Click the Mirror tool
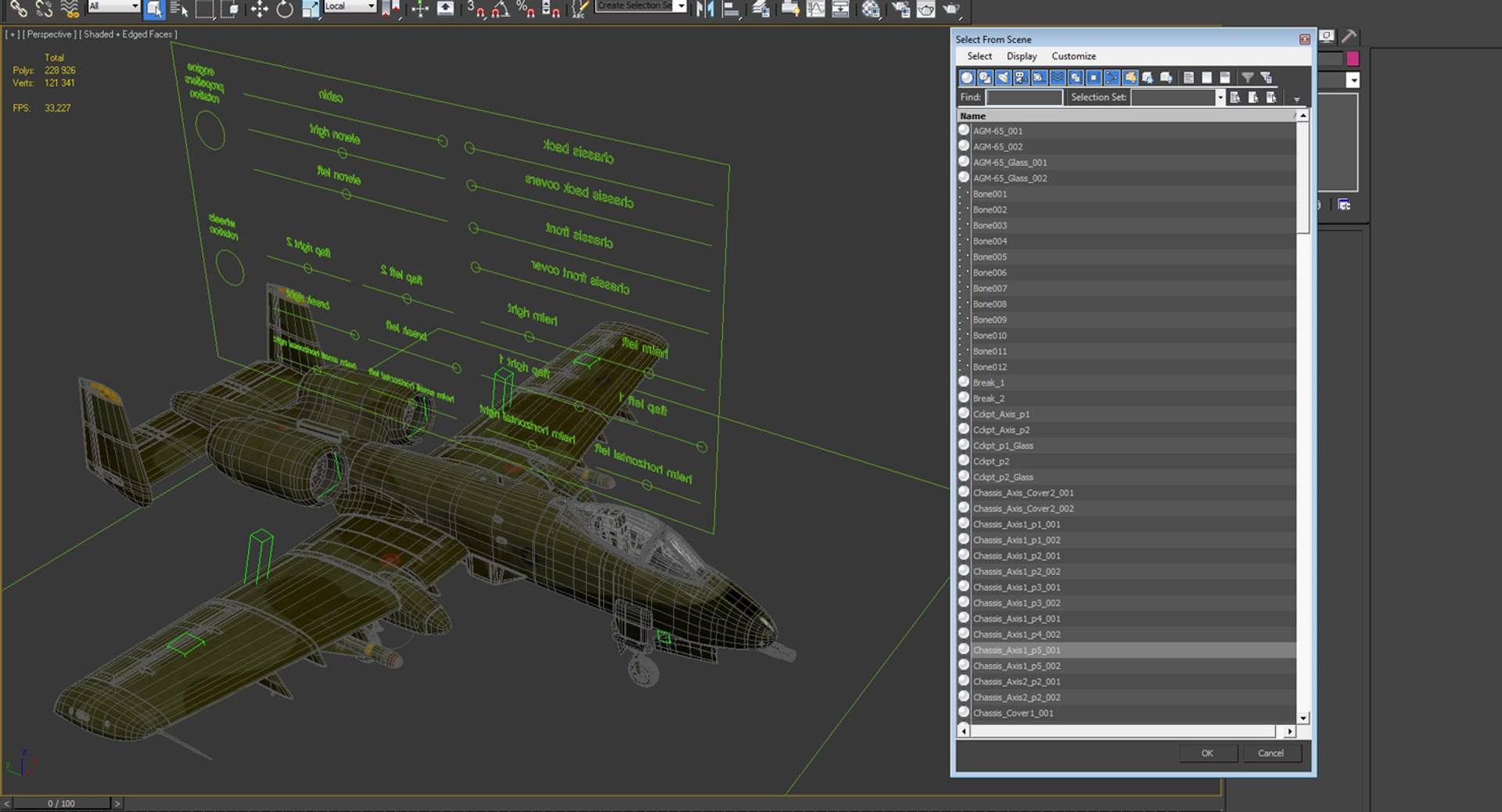This screenshot has height=812, width=1502. 705,9
